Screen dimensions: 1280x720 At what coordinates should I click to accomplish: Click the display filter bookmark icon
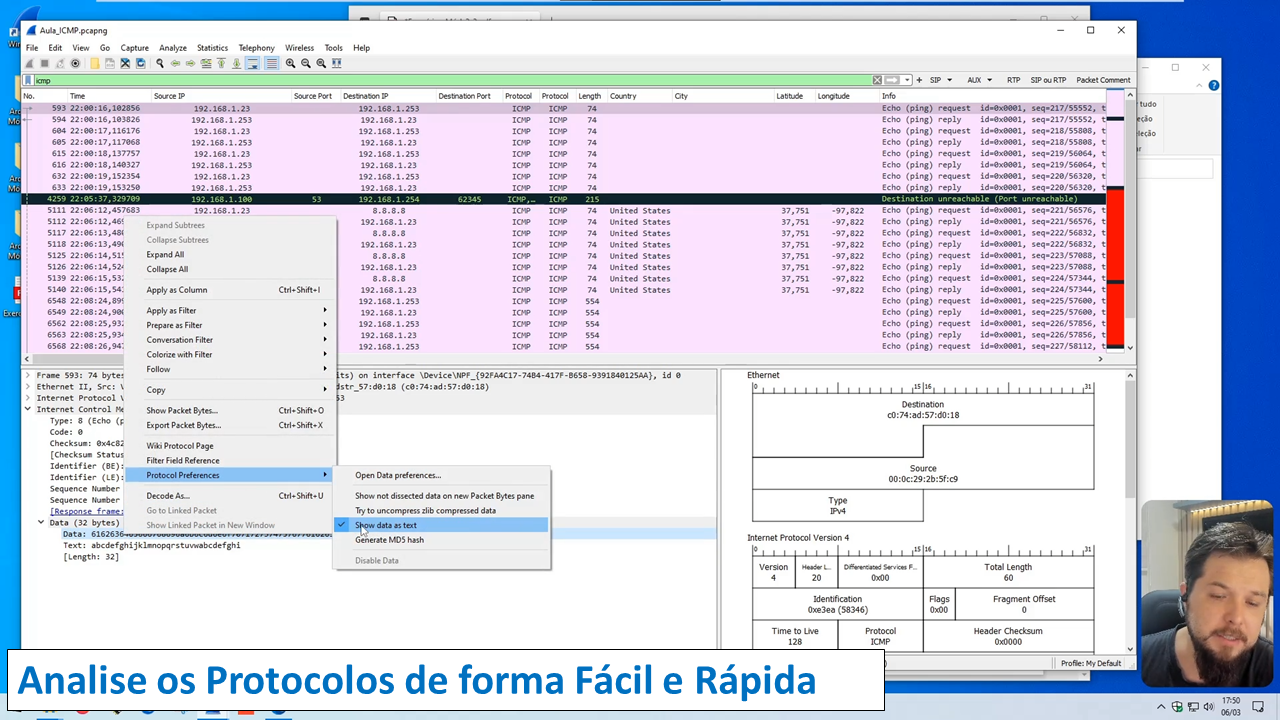tap(28, 80)
